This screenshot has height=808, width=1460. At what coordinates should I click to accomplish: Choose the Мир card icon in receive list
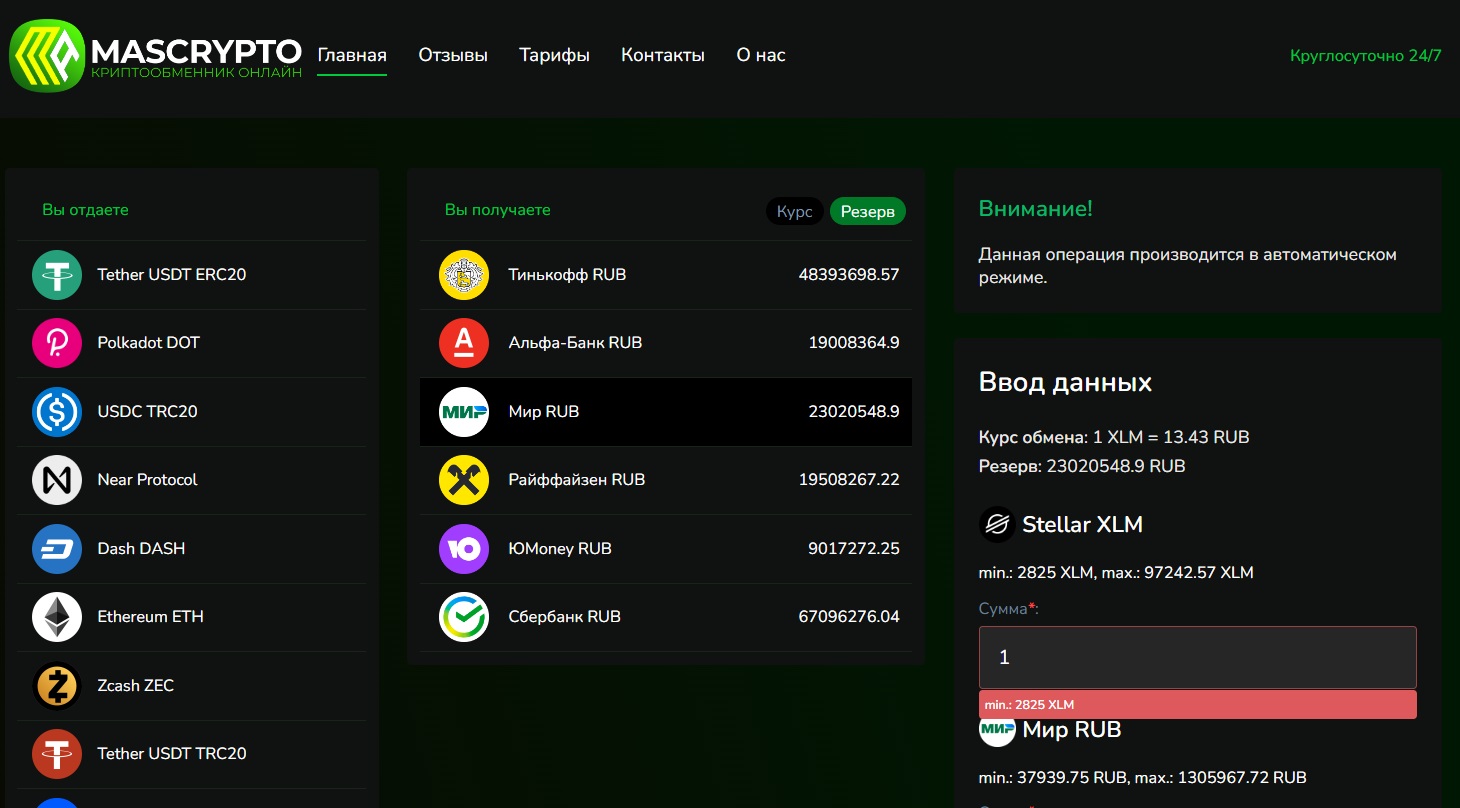click(464, 412)
